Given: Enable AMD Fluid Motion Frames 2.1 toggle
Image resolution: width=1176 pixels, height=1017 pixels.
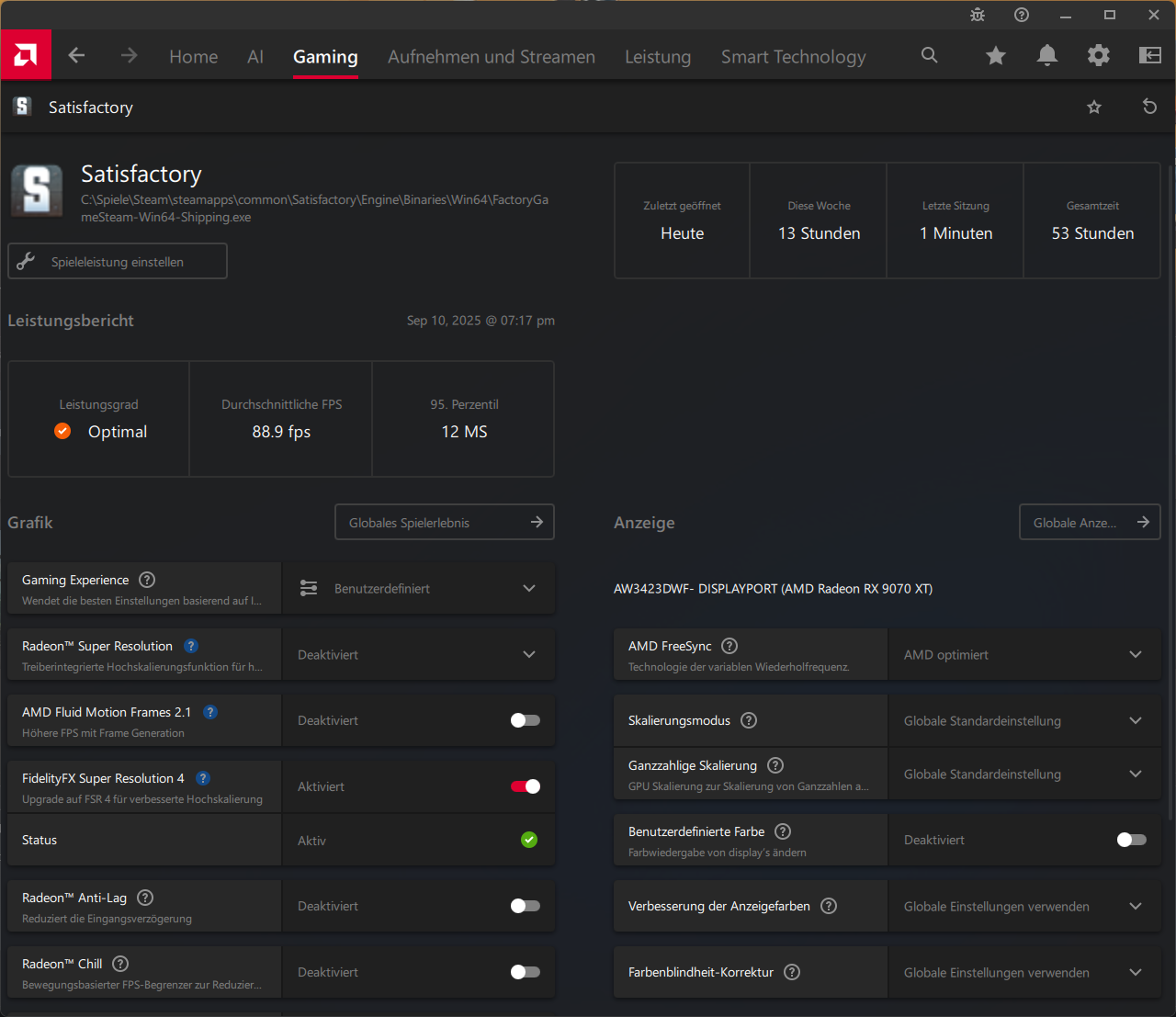Looking at the screenshot, I should (526, 720).
